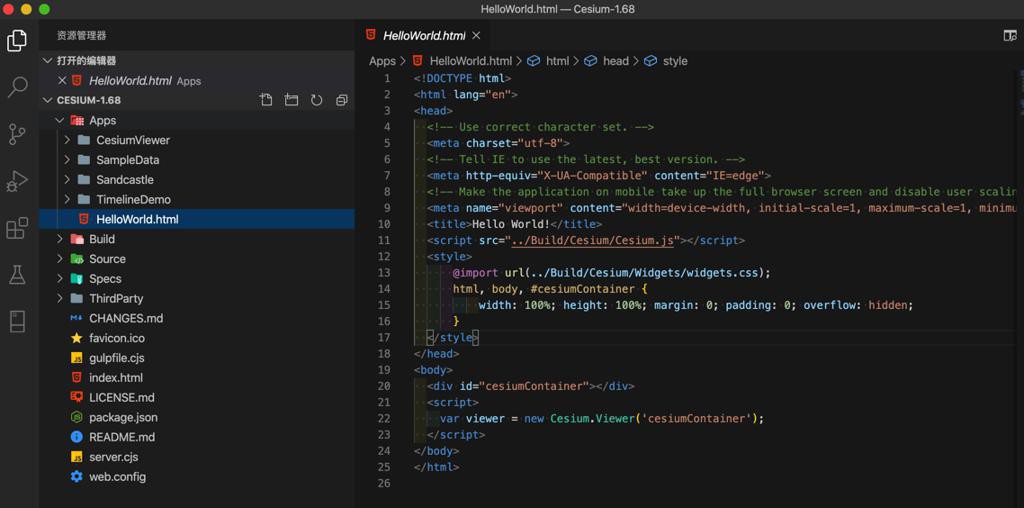Open the Explorer view in activity bar
1024x508 pixels.
tap(17, 40)
